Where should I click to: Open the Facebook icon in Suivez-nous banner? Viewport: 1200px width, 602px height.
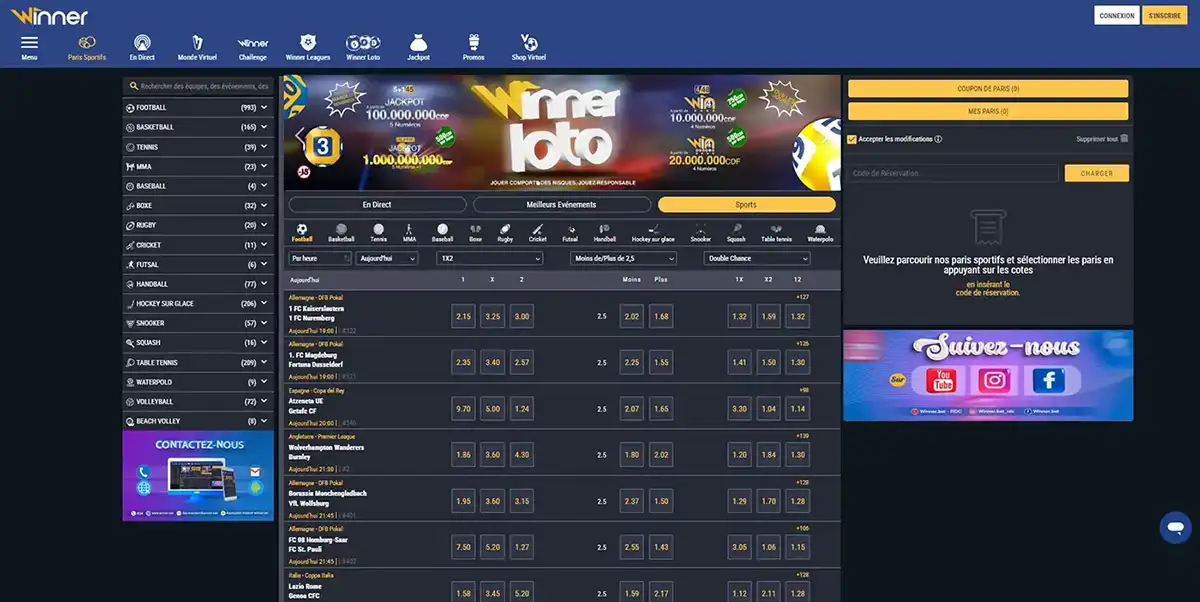pos(1048,380)
